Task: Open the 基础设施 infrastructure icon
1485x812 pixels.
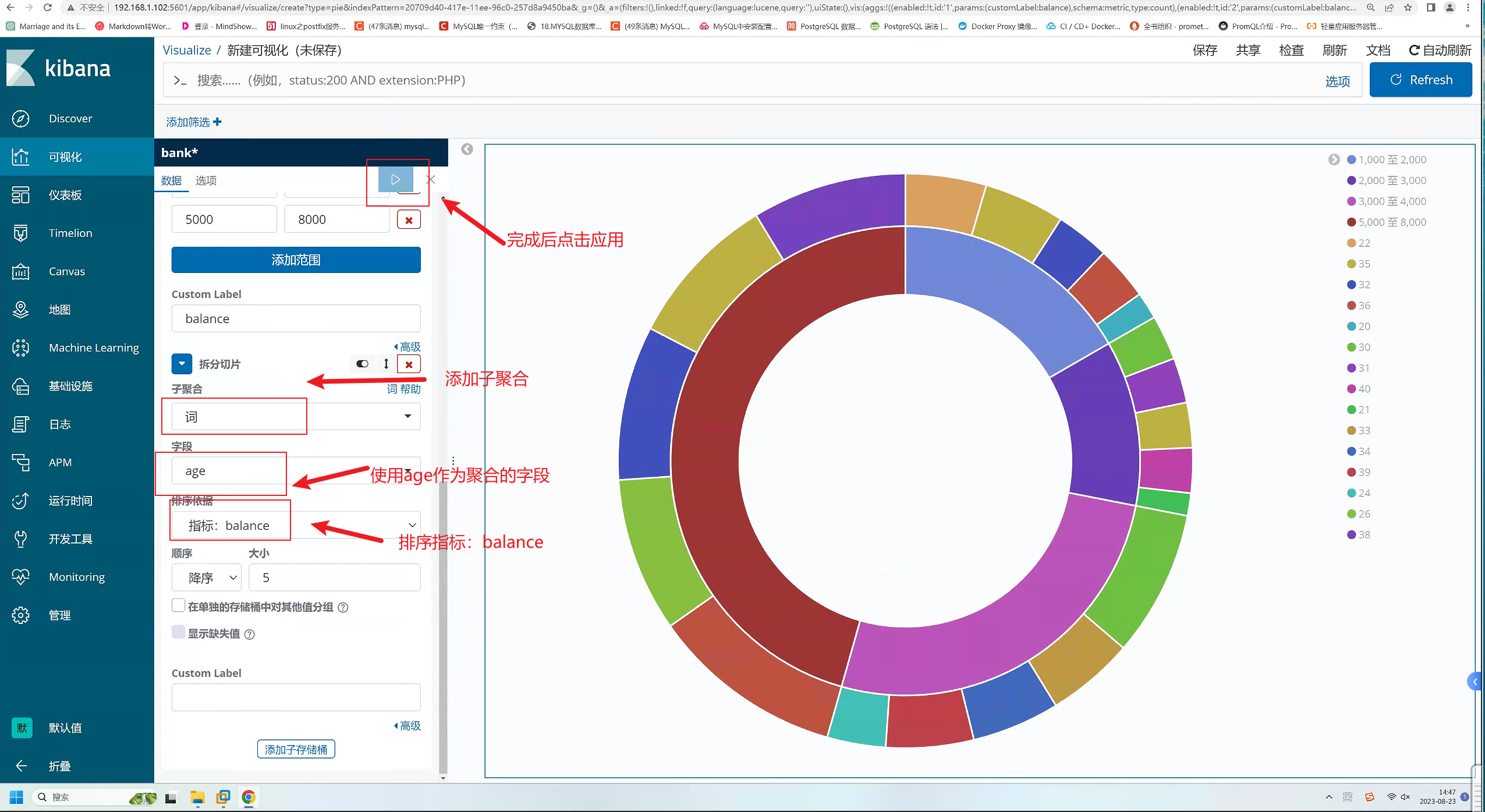Action: 20,386
